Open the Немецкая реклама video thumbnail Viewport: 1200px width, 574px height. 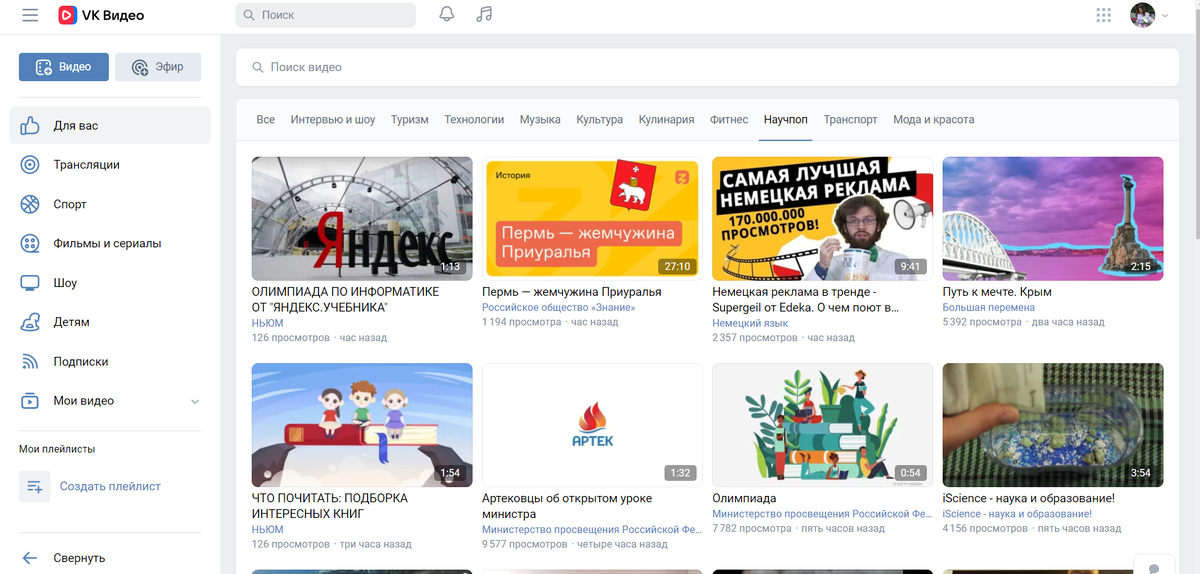822,218
